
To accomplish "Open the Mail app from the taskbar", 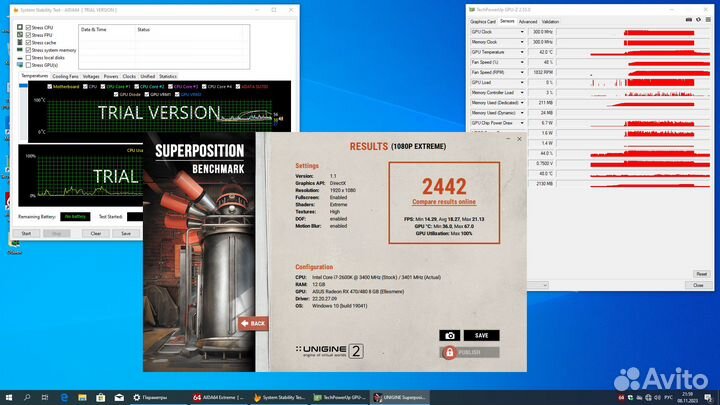I will pos(119,398).
